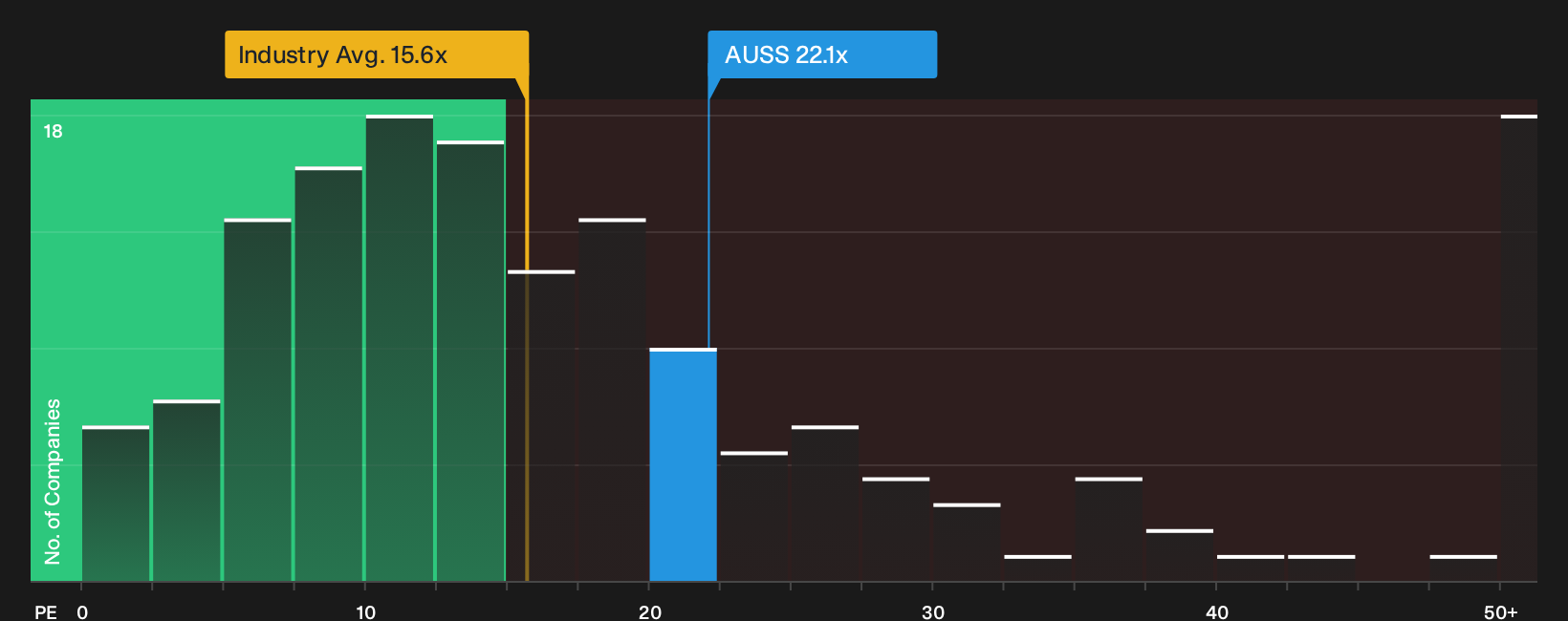The width and height of the screenshot is (1568, 621).
Task: Click the green bar starting at PE 5
Action: [x=257, y=400]
